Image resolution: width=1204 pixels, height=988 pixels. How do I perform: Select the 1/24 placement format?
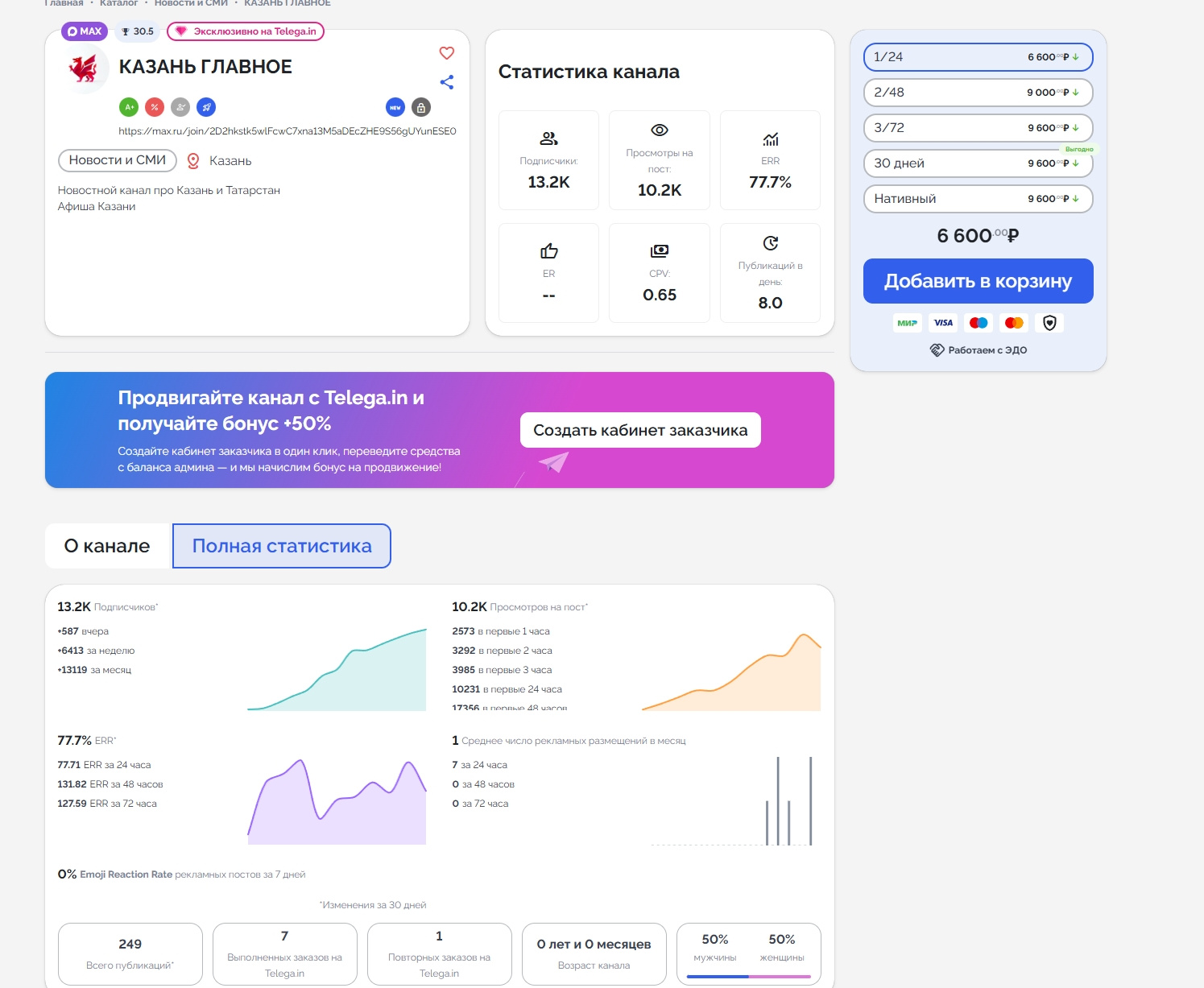click(x=978, y=57)
